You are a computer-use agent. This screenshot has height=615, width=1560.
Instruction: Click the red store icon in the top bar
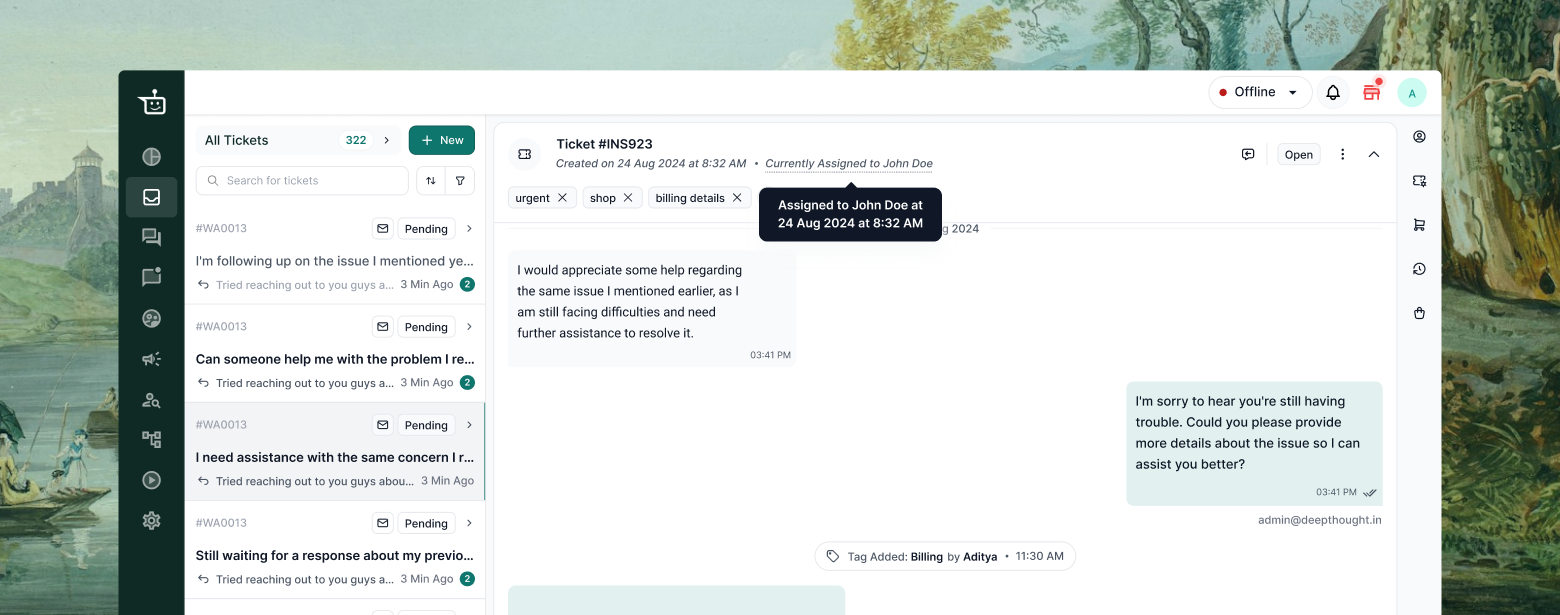(1372, 92)
